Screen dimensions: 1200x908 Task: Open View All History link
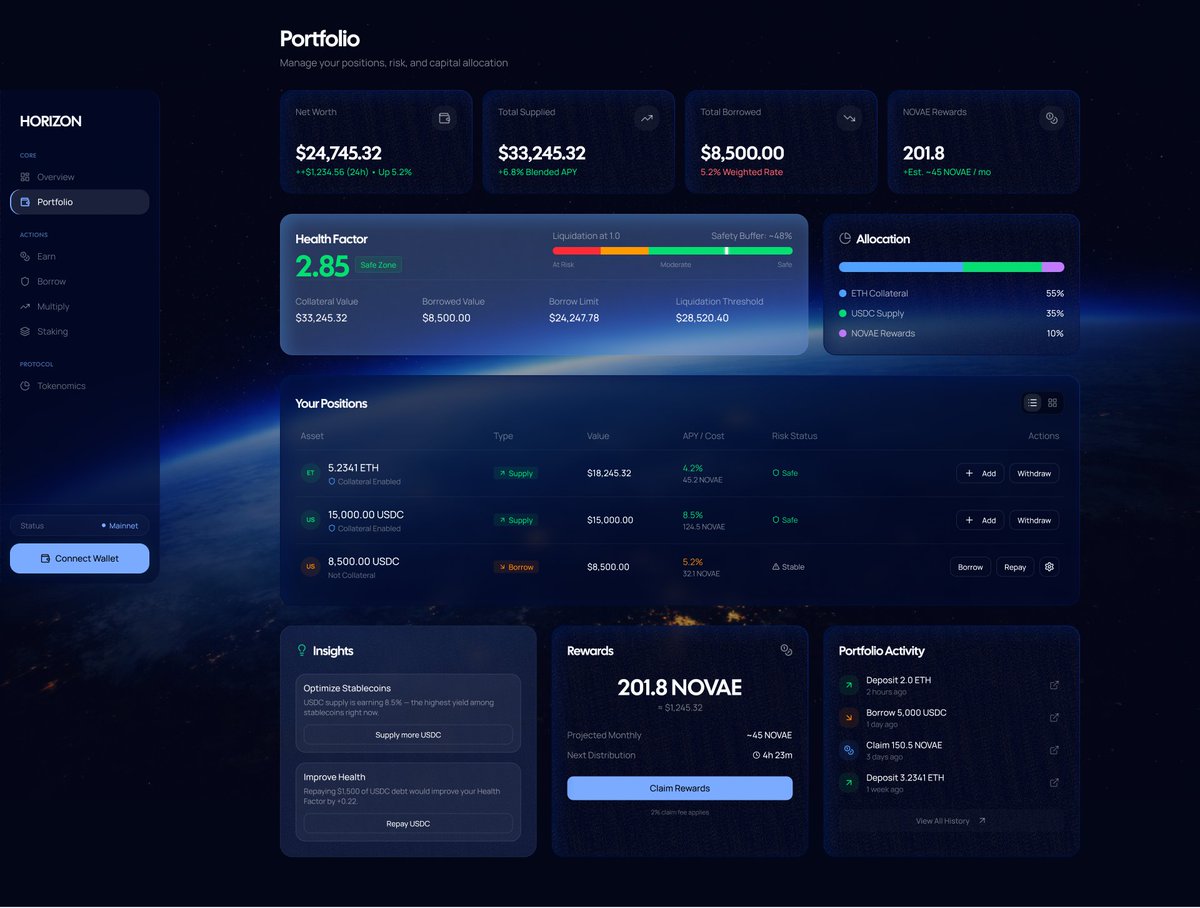pos(951,821)
